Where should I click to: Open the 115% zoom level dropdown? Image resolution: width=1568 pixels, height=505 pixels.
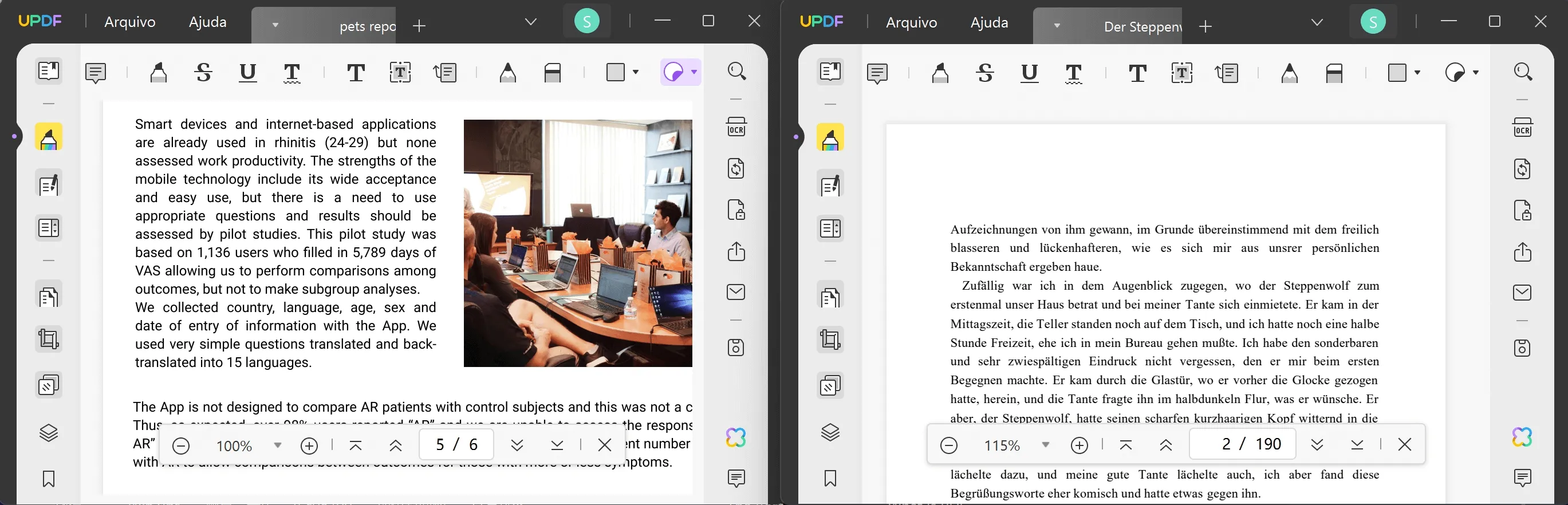(x=1046, y=445)
